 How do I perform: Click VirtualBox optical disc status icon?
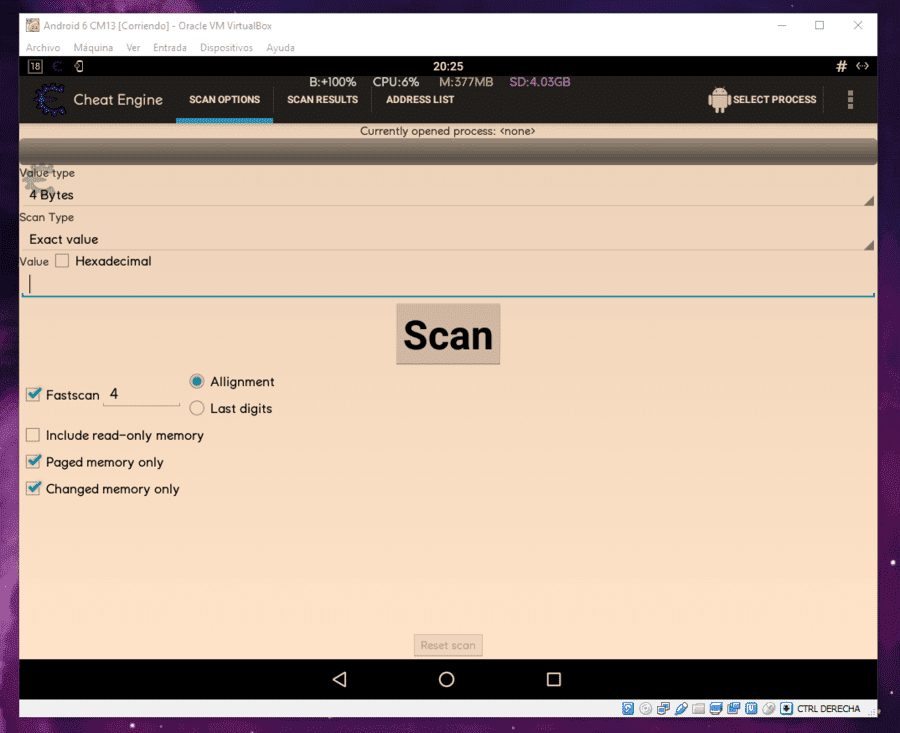(x=645, y=709)
